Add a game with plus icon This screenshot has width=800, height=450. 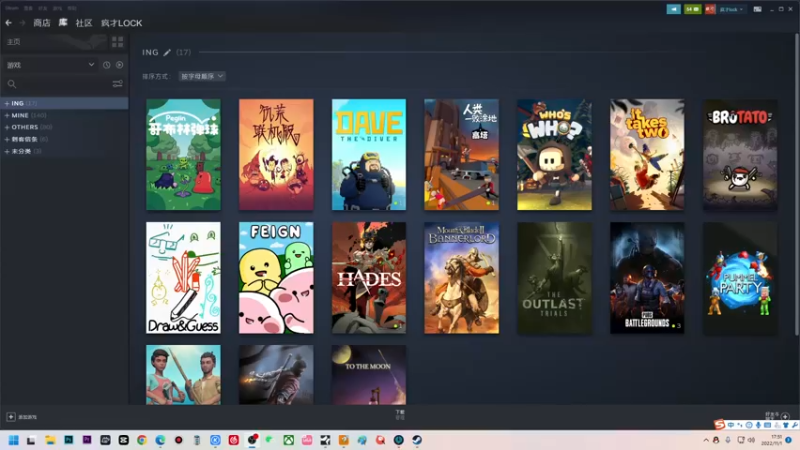tap(11, 417)
